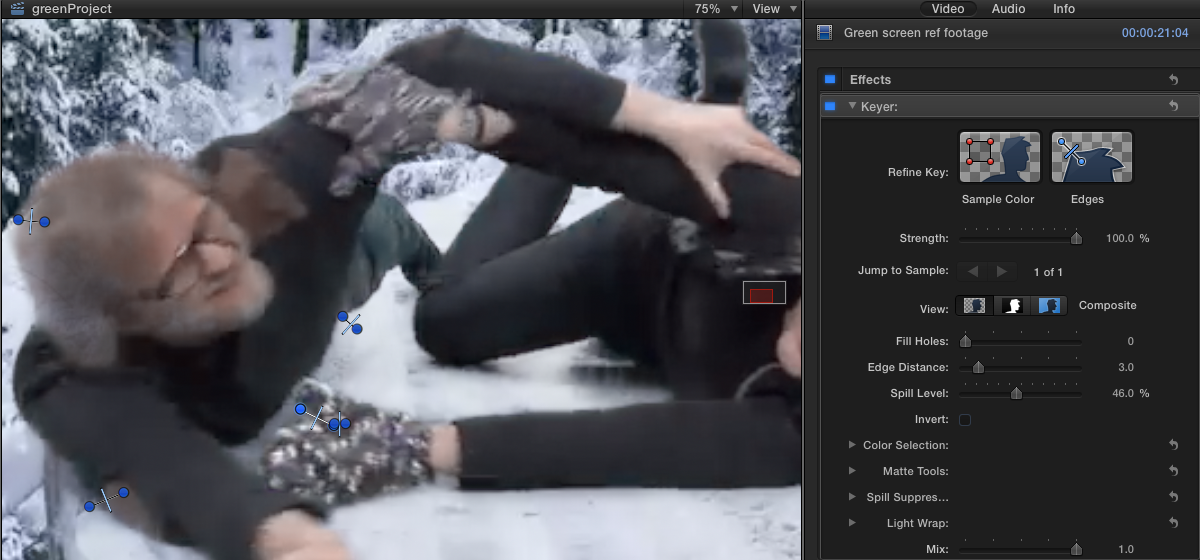This screenshot has height=560, width=1200.
Task: Jump to previous sample arrow
Action: [x=973, y=272]
